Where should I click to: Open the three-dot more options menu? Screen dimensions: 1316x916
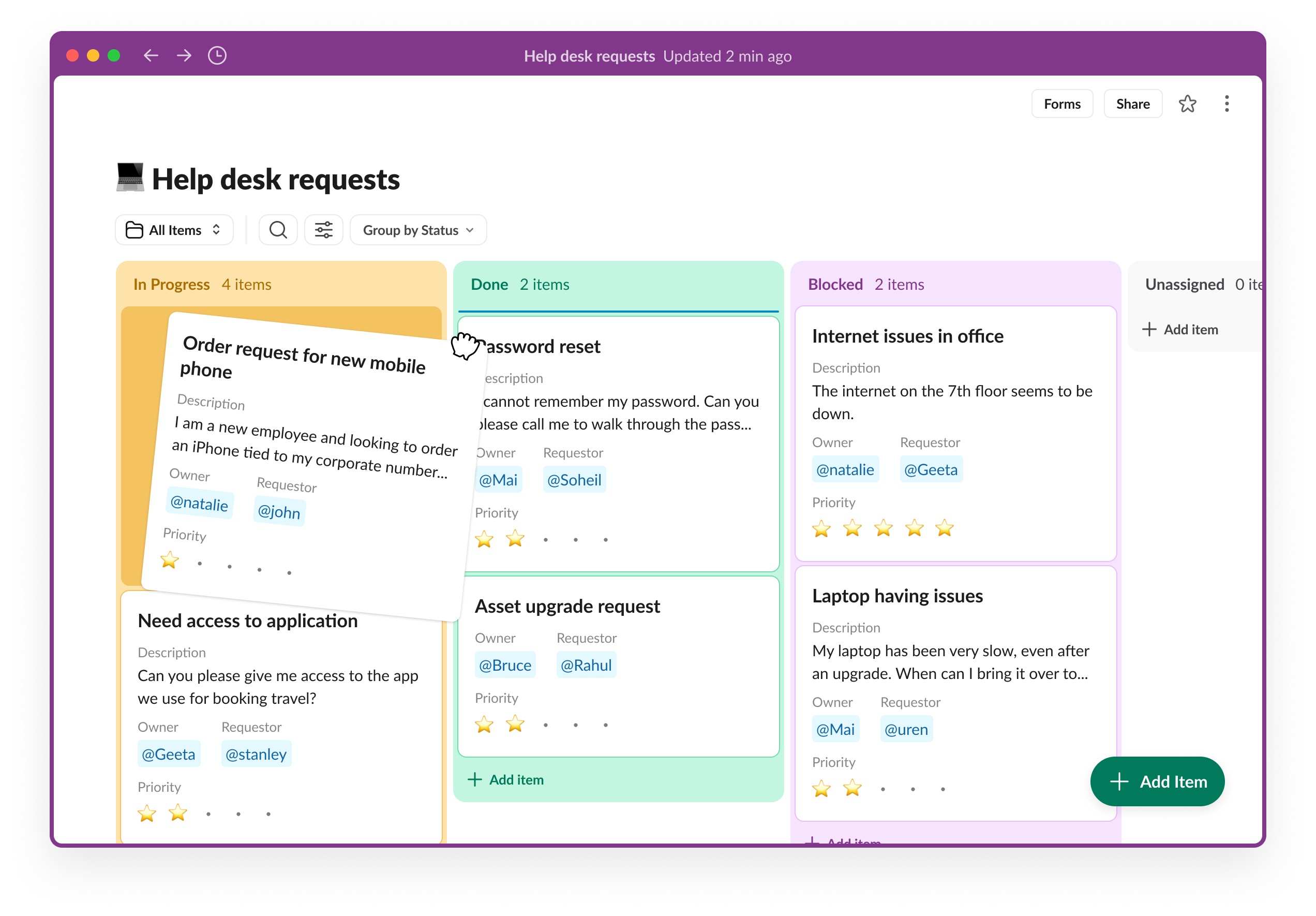pyautogui.click(x=1227, y=104)
